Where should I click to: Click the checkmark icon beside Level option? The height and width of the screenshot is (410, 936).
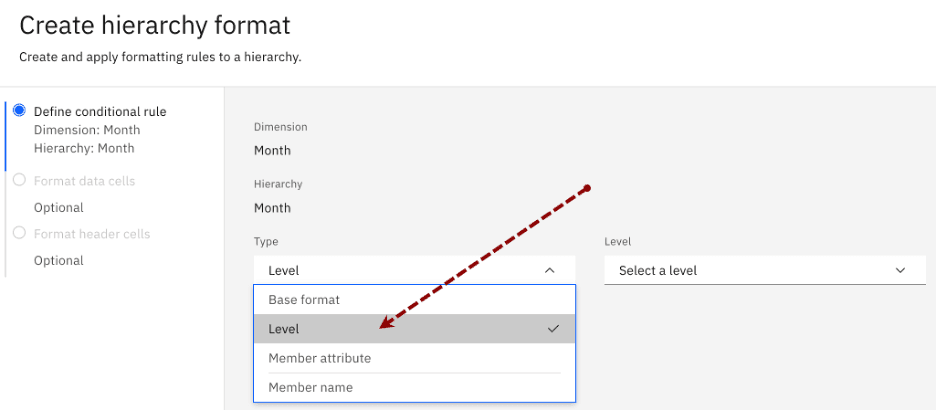click(x=553, y=329)
